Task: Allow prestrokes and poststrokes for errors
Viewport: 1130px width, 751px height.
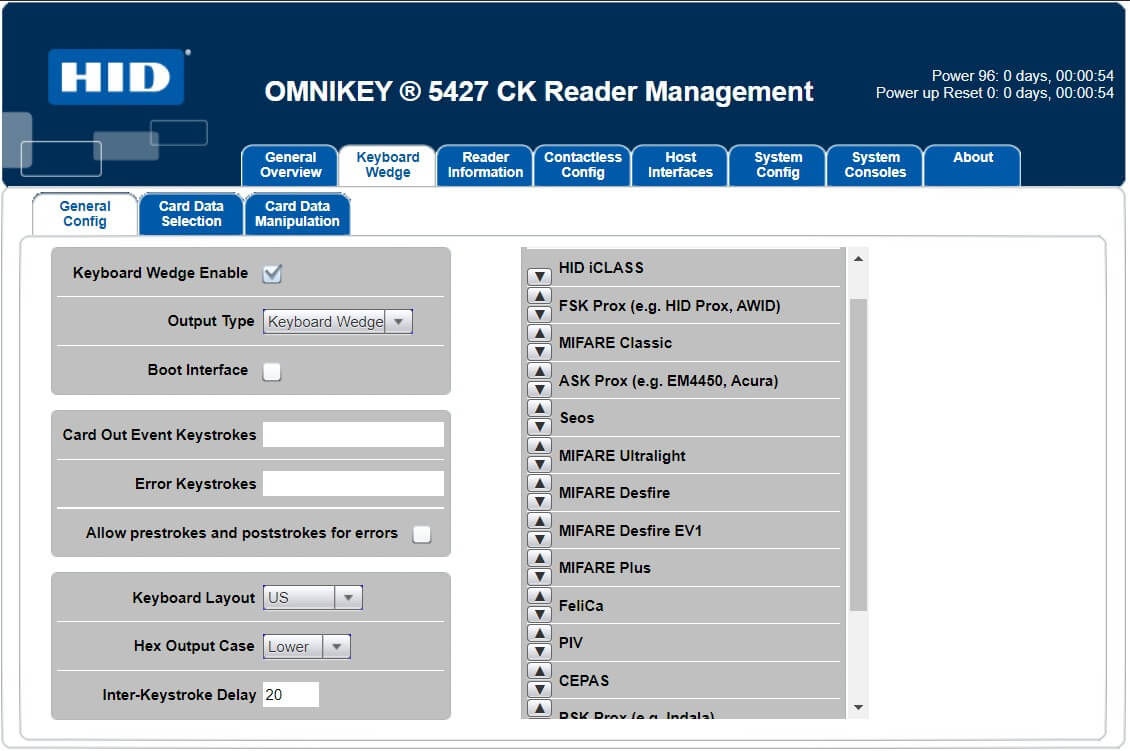Action: pos(422,534)
